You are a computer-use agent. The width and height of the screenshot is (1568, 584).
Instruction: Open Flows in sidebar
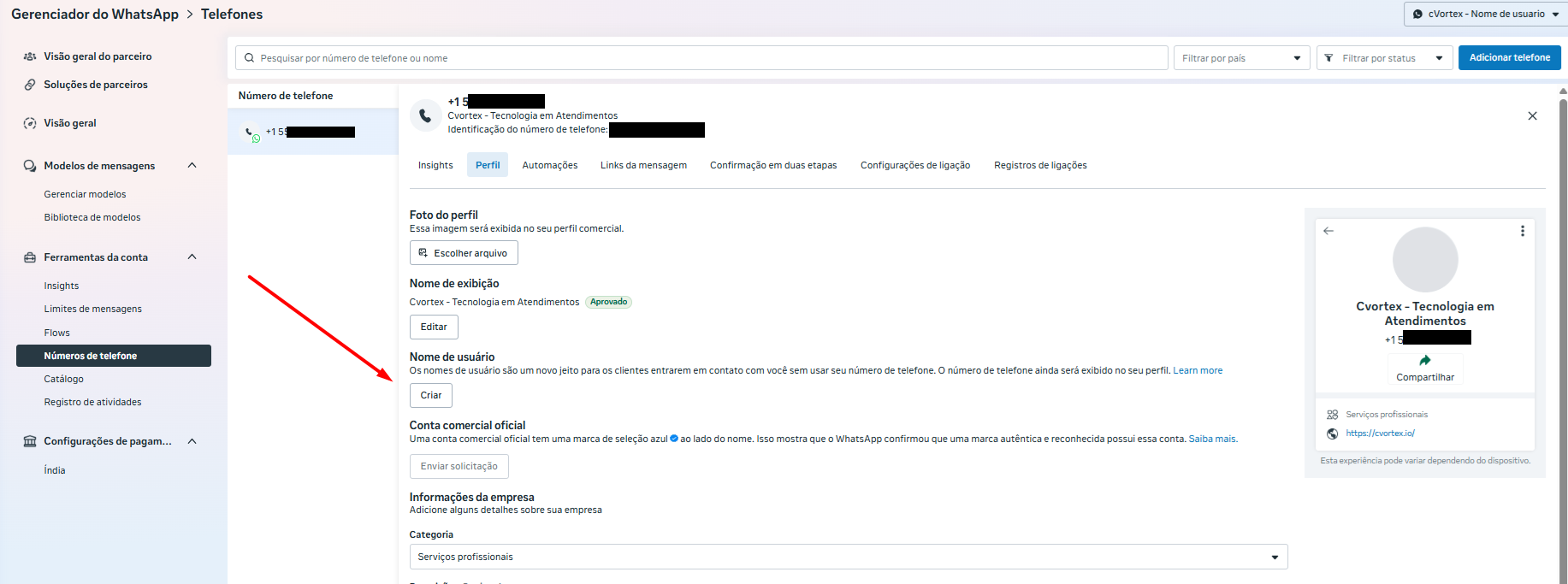[x=57, y=333]
